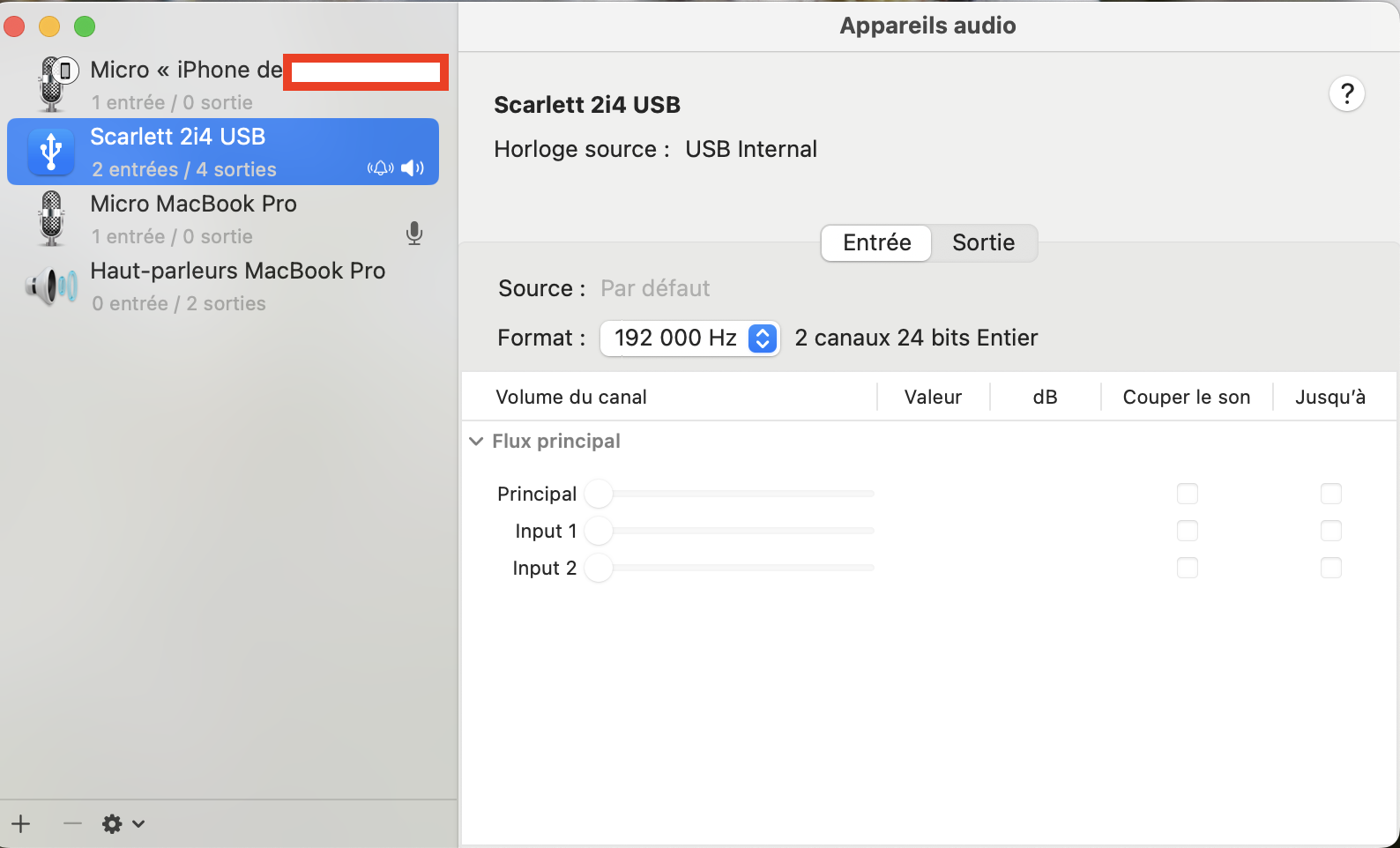Open help with the question mark button

pos(1346,93)
